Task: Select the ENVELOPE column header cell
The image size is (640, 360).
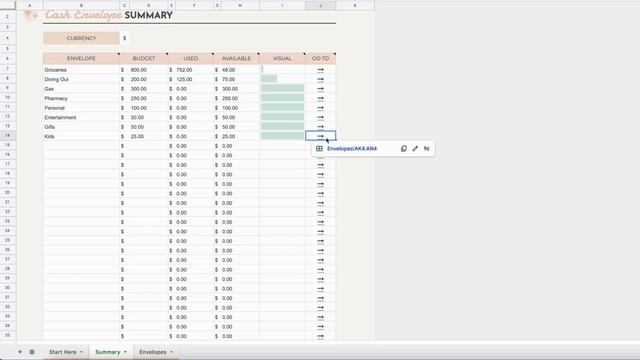Action: pos(81,58)
